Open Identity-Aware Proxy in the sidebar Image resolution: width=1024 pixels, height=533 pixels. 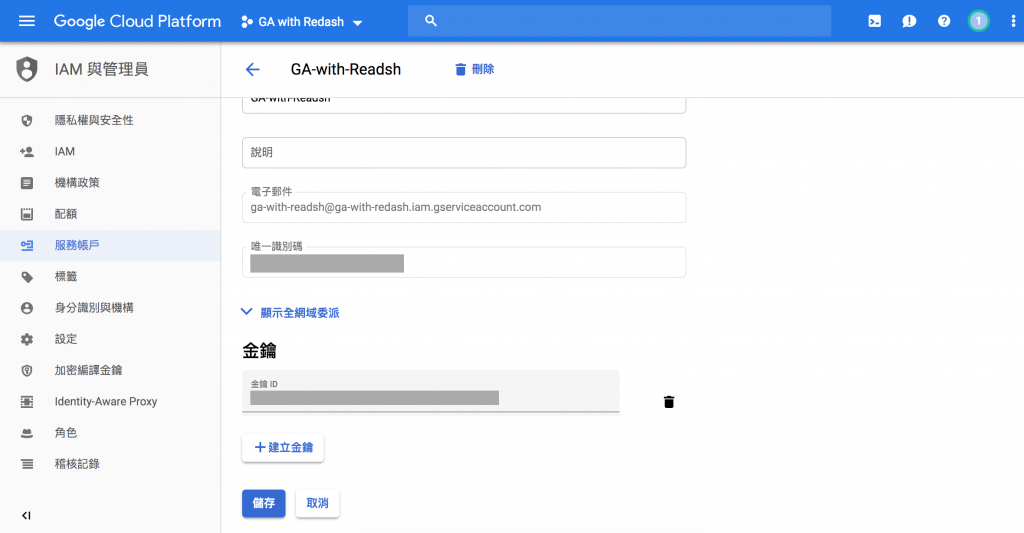(110, 402)
